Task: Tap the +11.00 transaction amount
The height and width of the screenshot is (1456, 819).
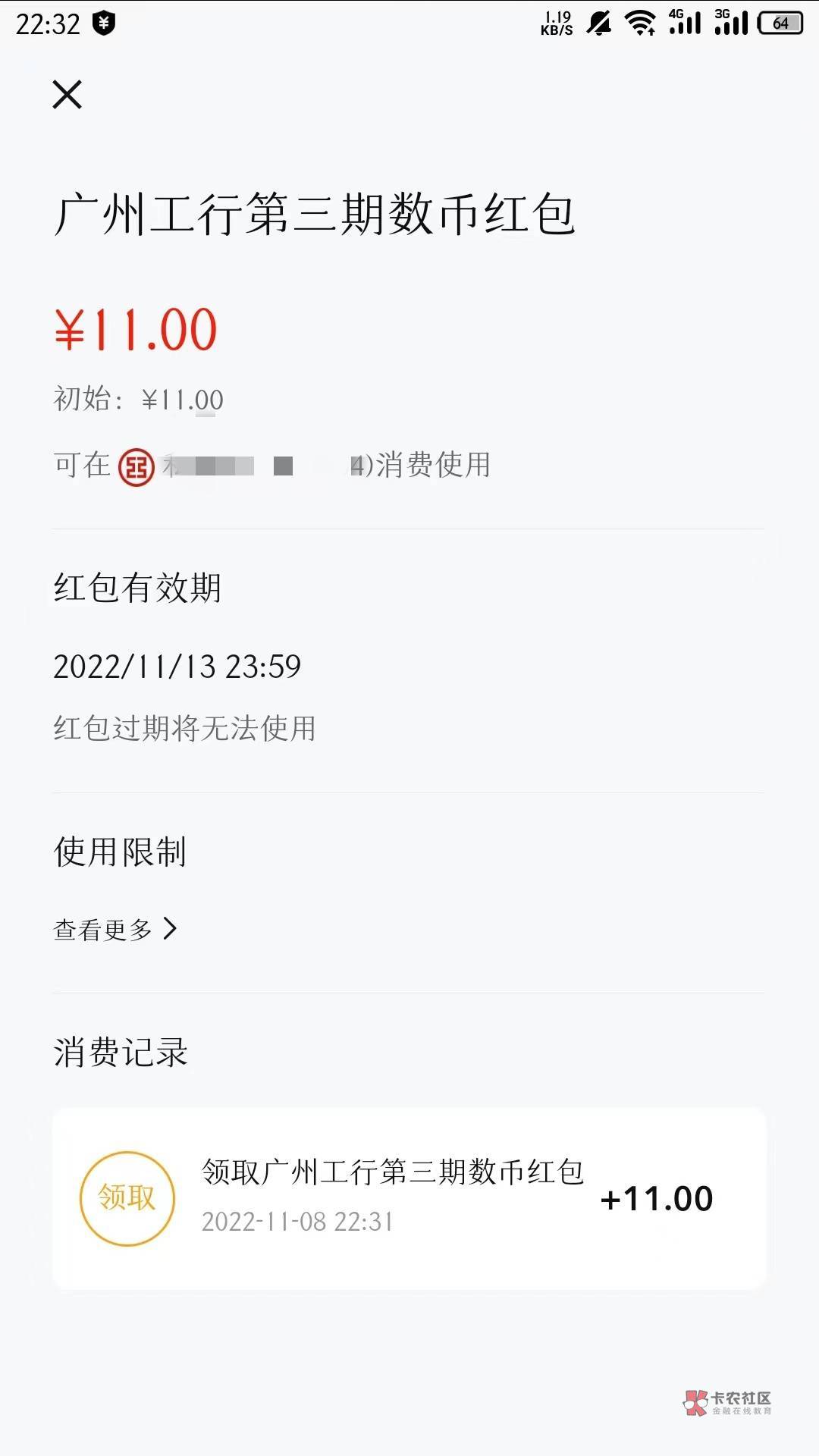Action: point(657,1199)
